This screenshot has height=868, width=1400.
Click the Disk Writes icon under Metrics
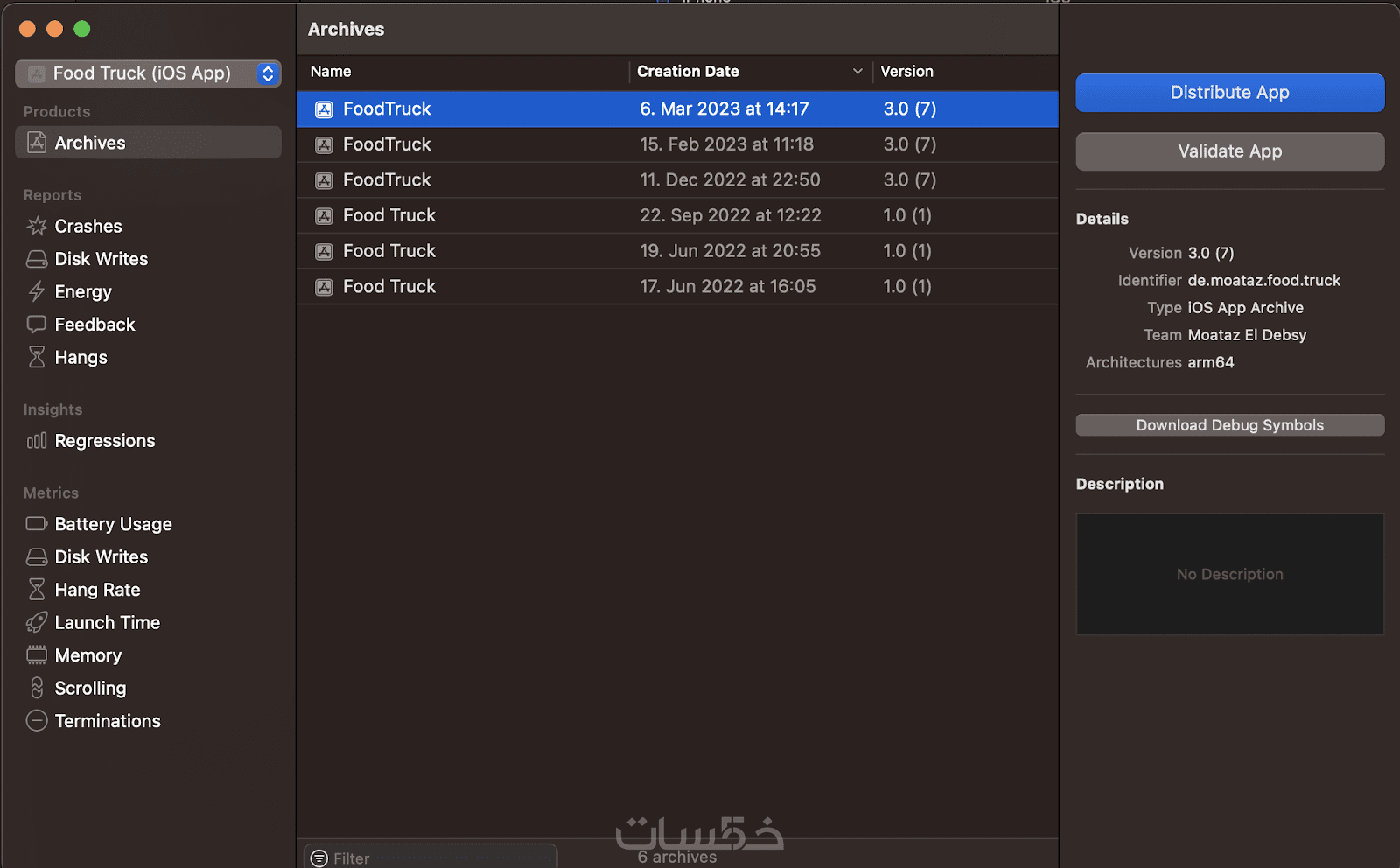pos(37,556)
